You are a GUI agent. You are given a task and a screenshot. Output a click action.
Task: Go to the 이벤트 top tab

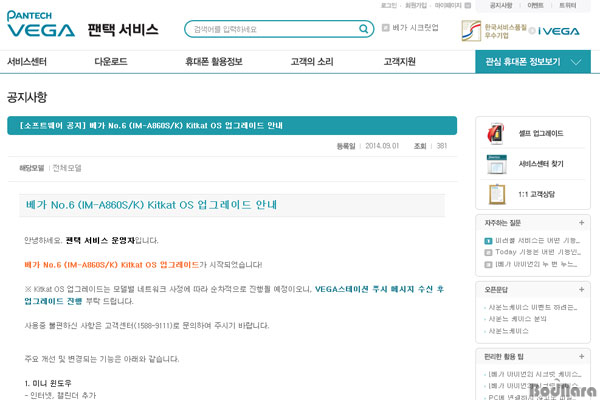point(535,5)
